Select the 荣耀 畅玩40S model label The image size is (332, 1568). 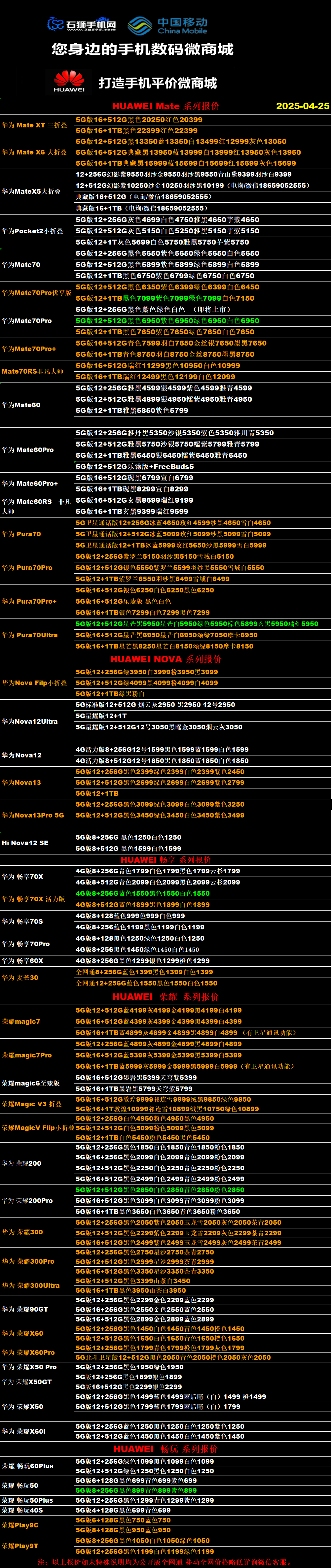coord(22,1510)
